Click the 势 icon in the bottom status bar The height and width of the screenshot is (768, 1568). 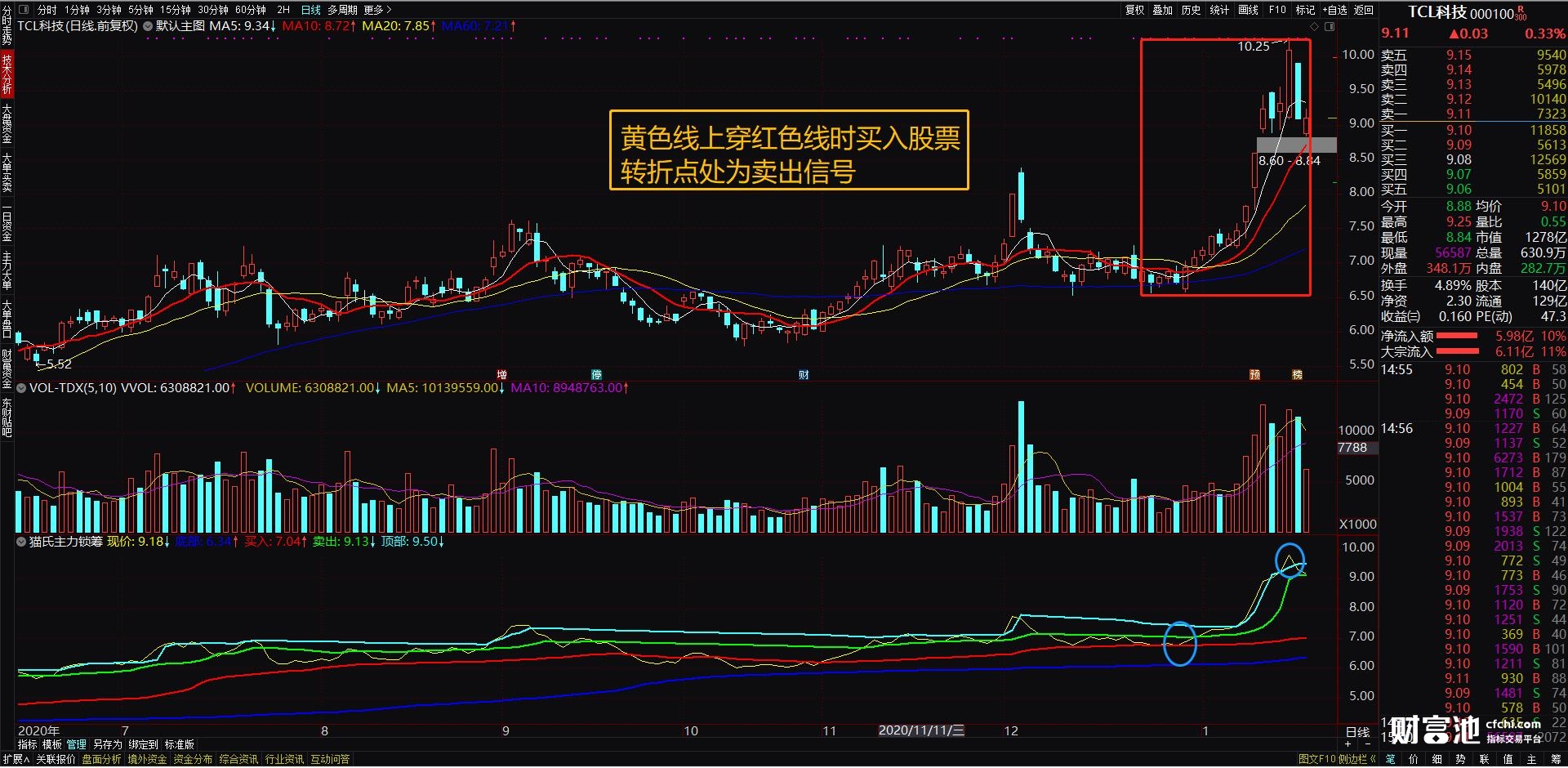click(x=1460, y=760)
